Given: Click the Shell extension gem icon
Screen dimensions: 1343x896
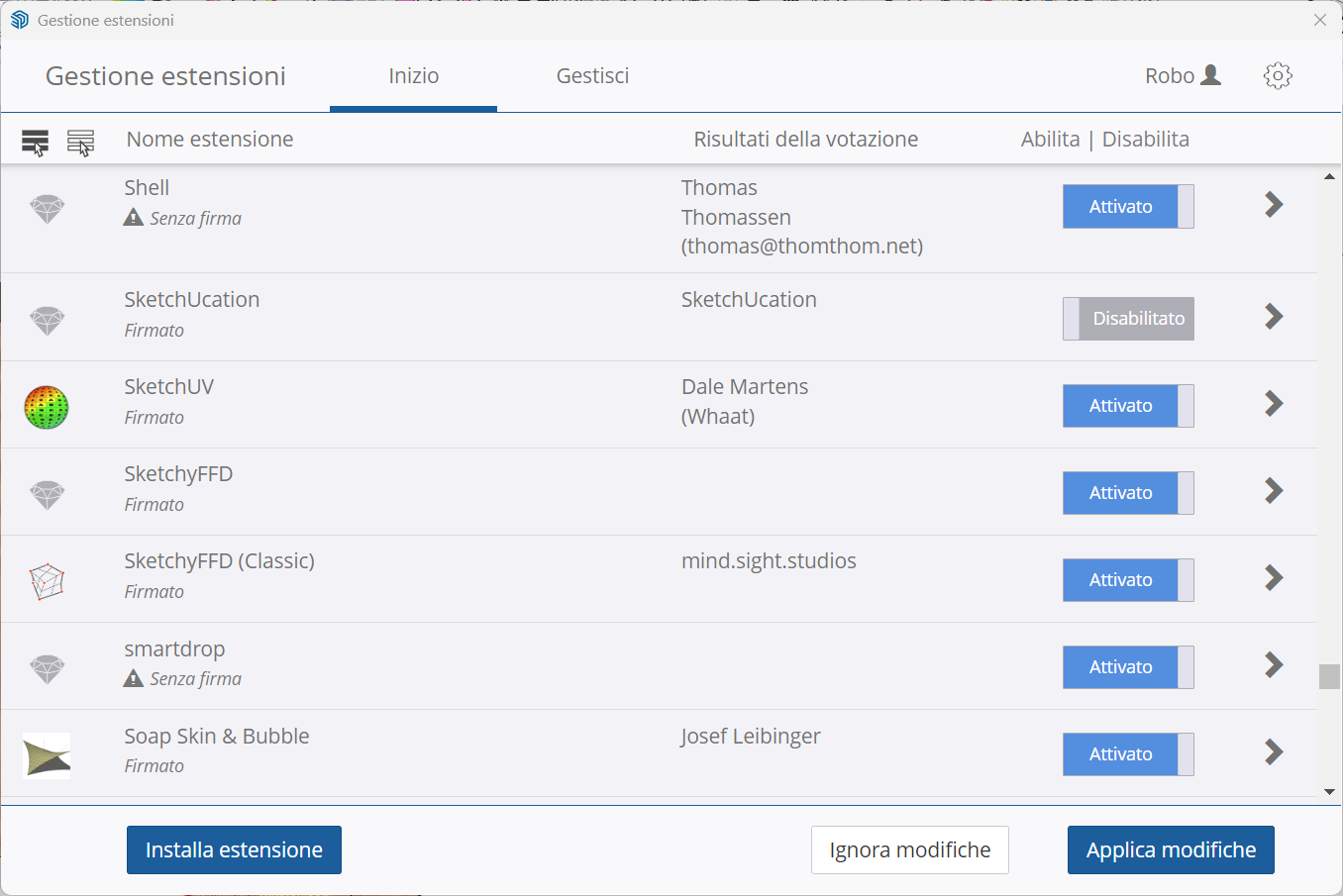Looking at the screenshot, I should click(47, 209).
